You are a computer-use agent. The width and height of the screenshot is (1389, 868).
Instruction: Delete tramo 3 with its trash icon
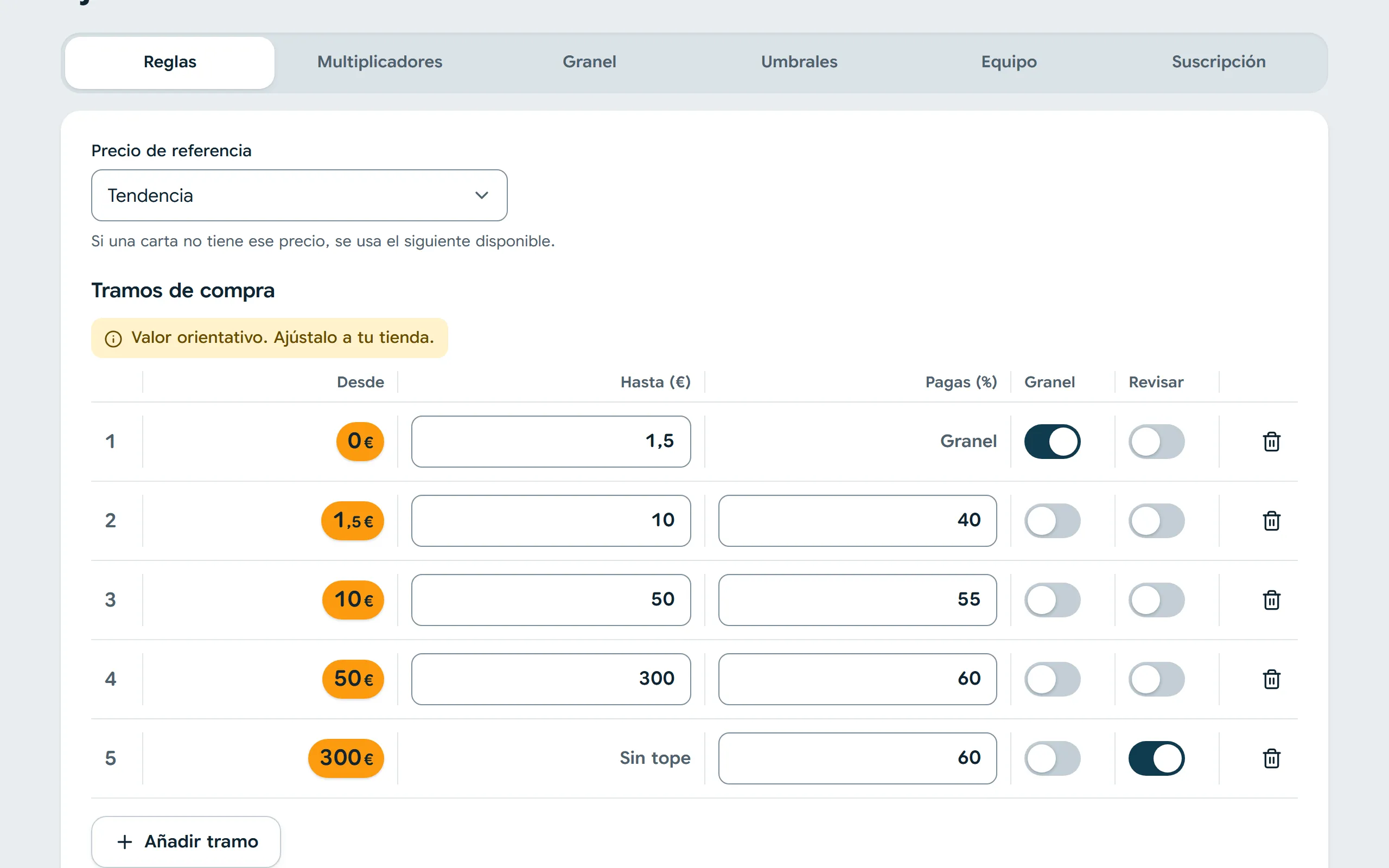[x=1271, y=600]
